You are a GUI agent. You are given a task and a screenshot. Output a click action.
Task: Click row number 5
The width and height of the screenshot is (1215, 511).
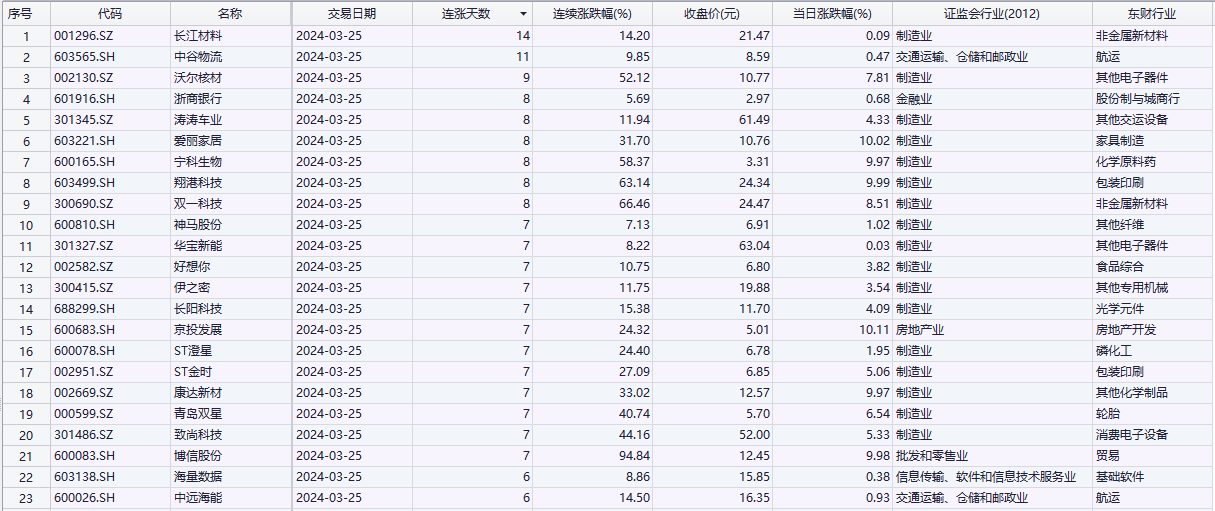click(x=26, y=120)
